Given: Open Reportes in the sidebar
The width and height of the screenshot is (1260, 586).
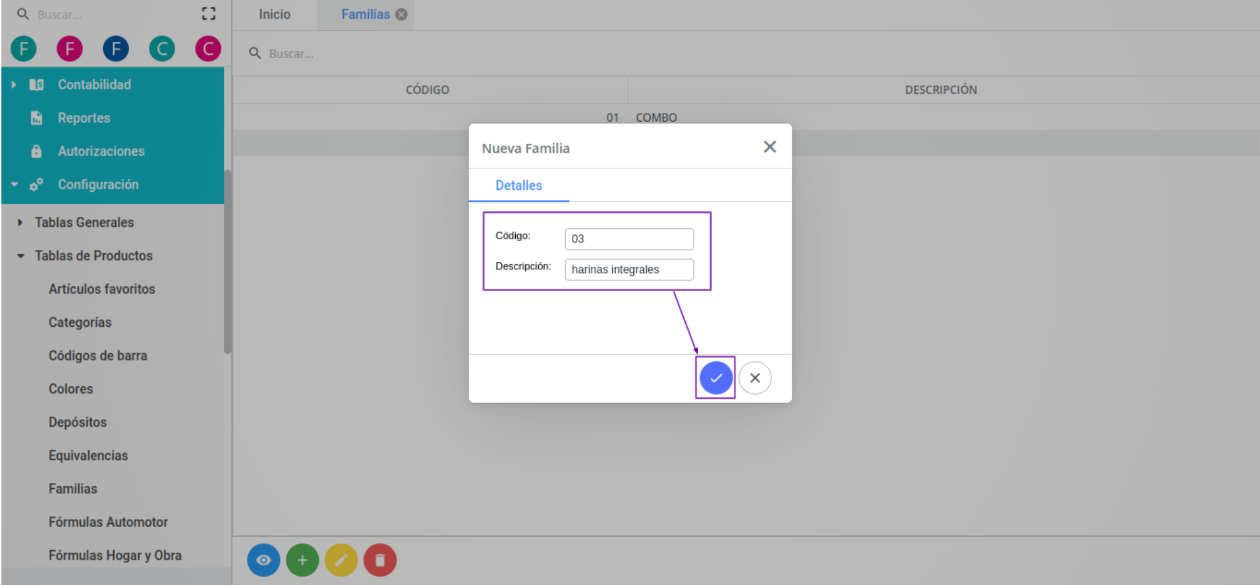Looking at the screenshot, I should click(84, 118).
